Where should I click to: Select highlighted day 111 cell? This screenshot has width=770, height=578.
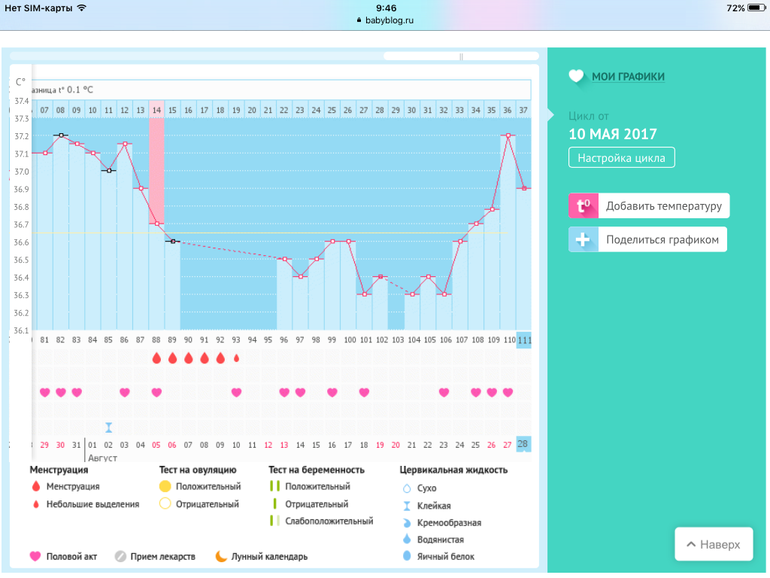(x=524, y=340)
